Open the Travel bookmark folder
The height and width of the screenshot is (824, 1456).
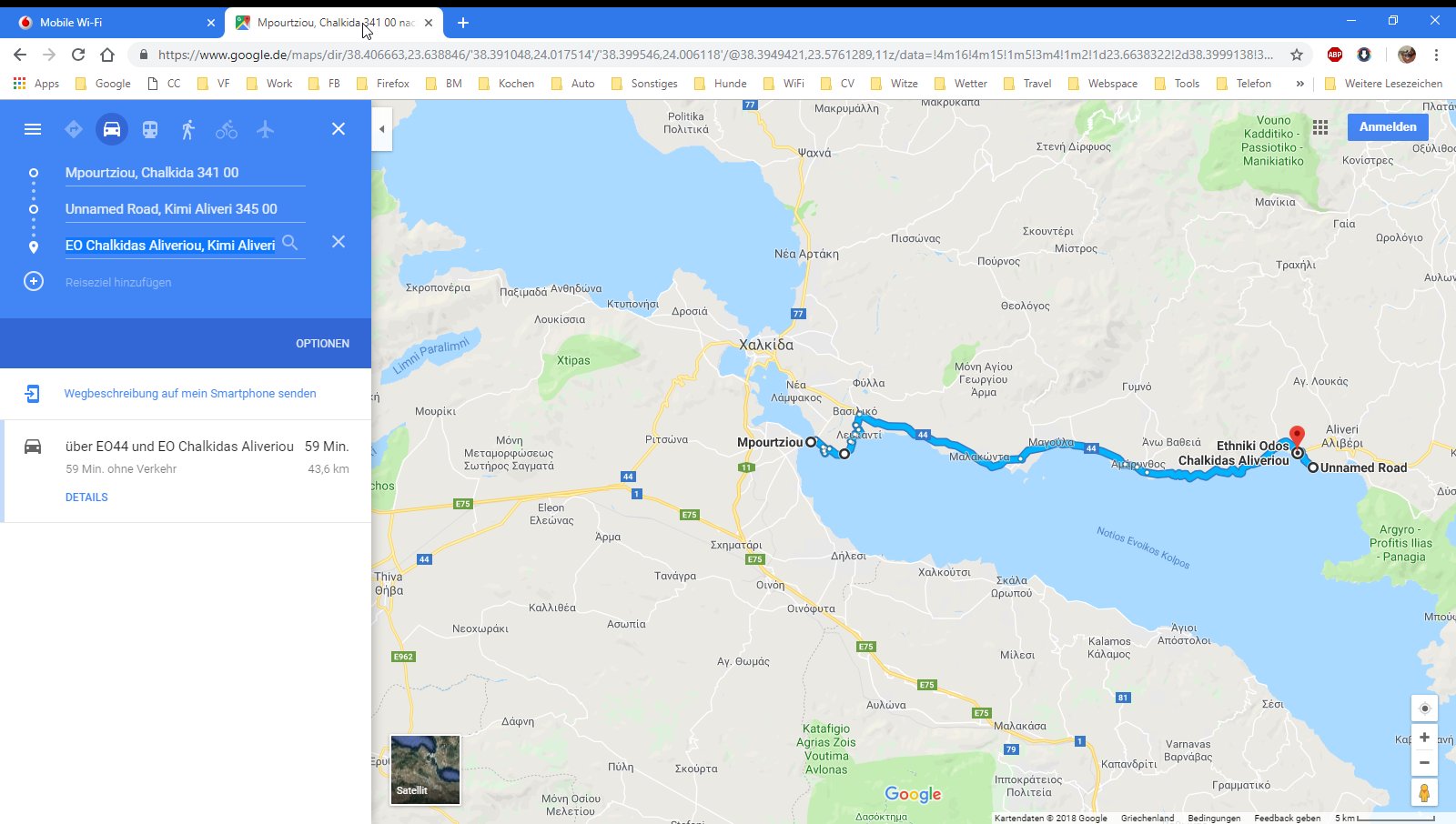tap(1027, 83)
